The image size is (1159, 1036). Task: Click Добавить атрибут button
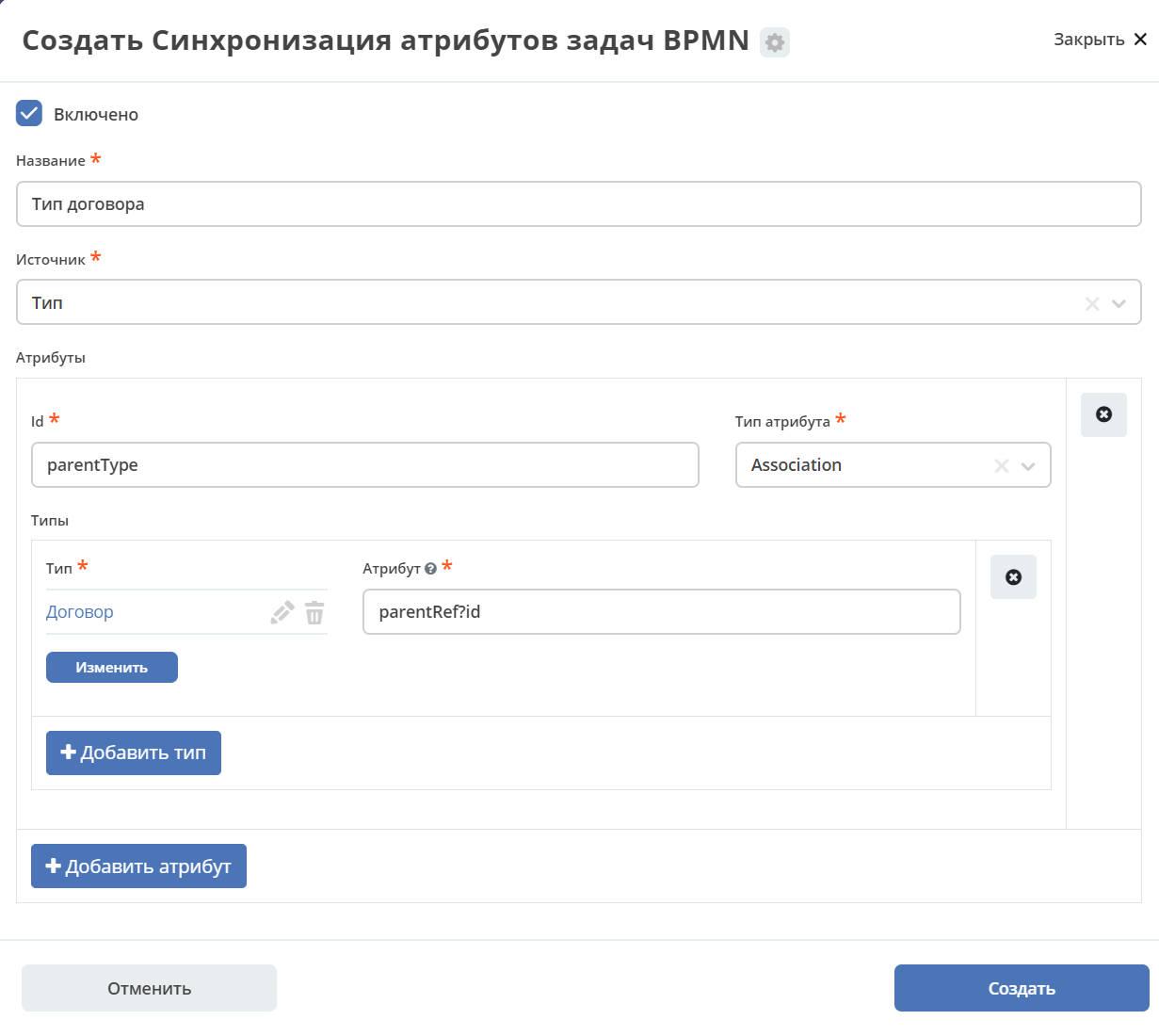click(138, 866)
